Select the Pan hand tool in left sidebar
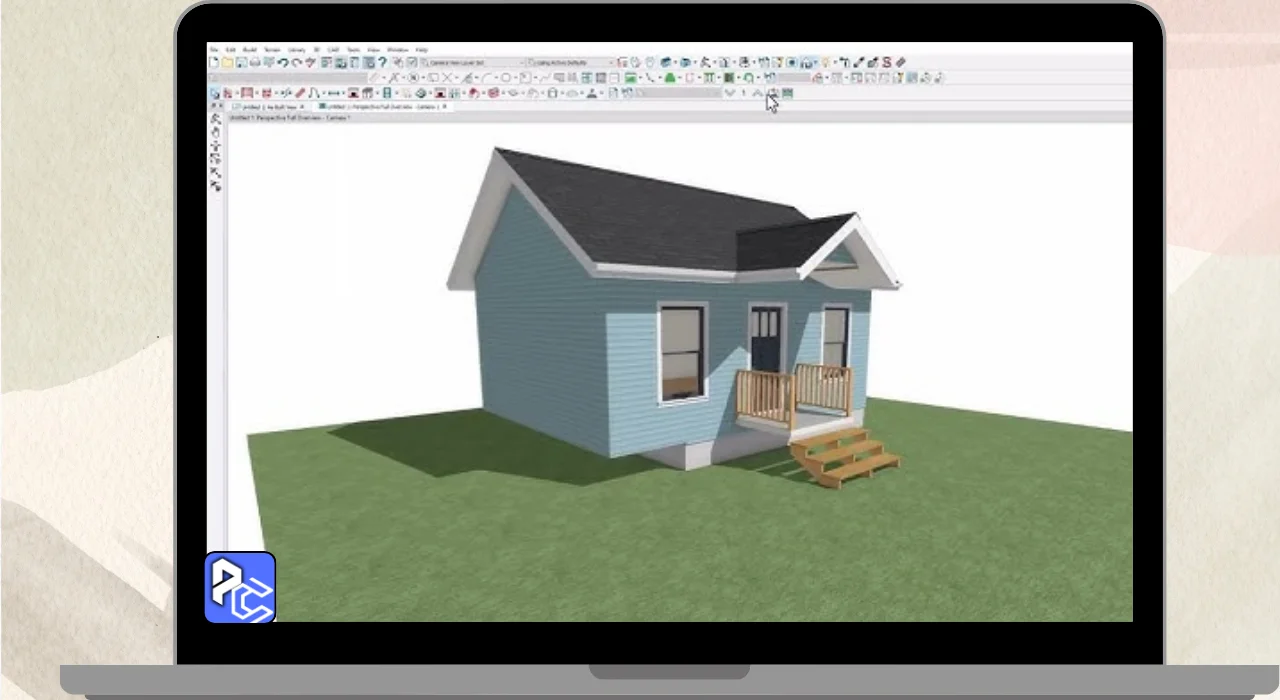1280x700 pixels. coord(215,132)
